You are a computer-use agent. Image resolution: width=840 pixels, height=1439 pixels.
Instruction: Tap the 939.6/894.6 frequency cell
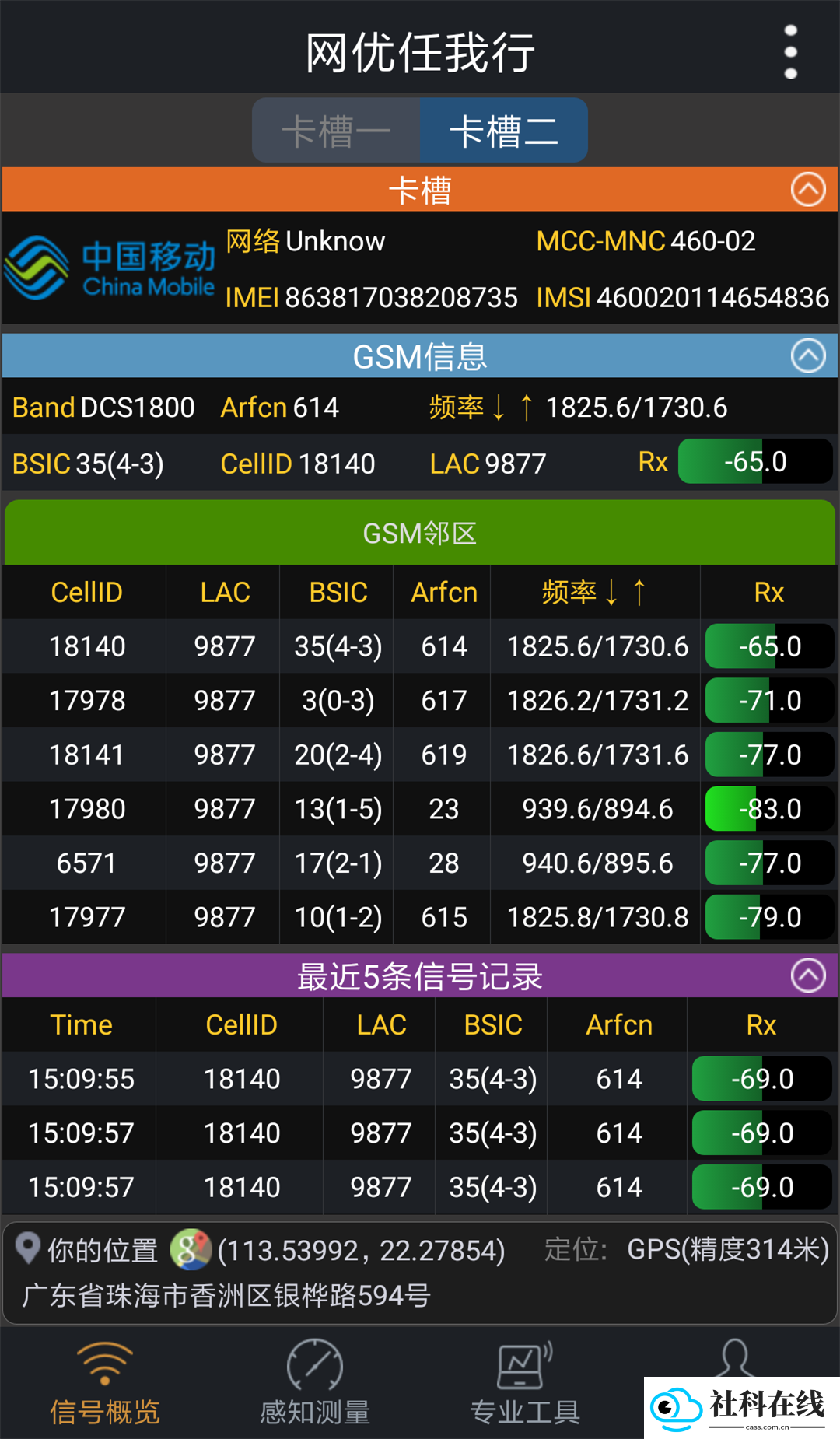tap(597, 809)
